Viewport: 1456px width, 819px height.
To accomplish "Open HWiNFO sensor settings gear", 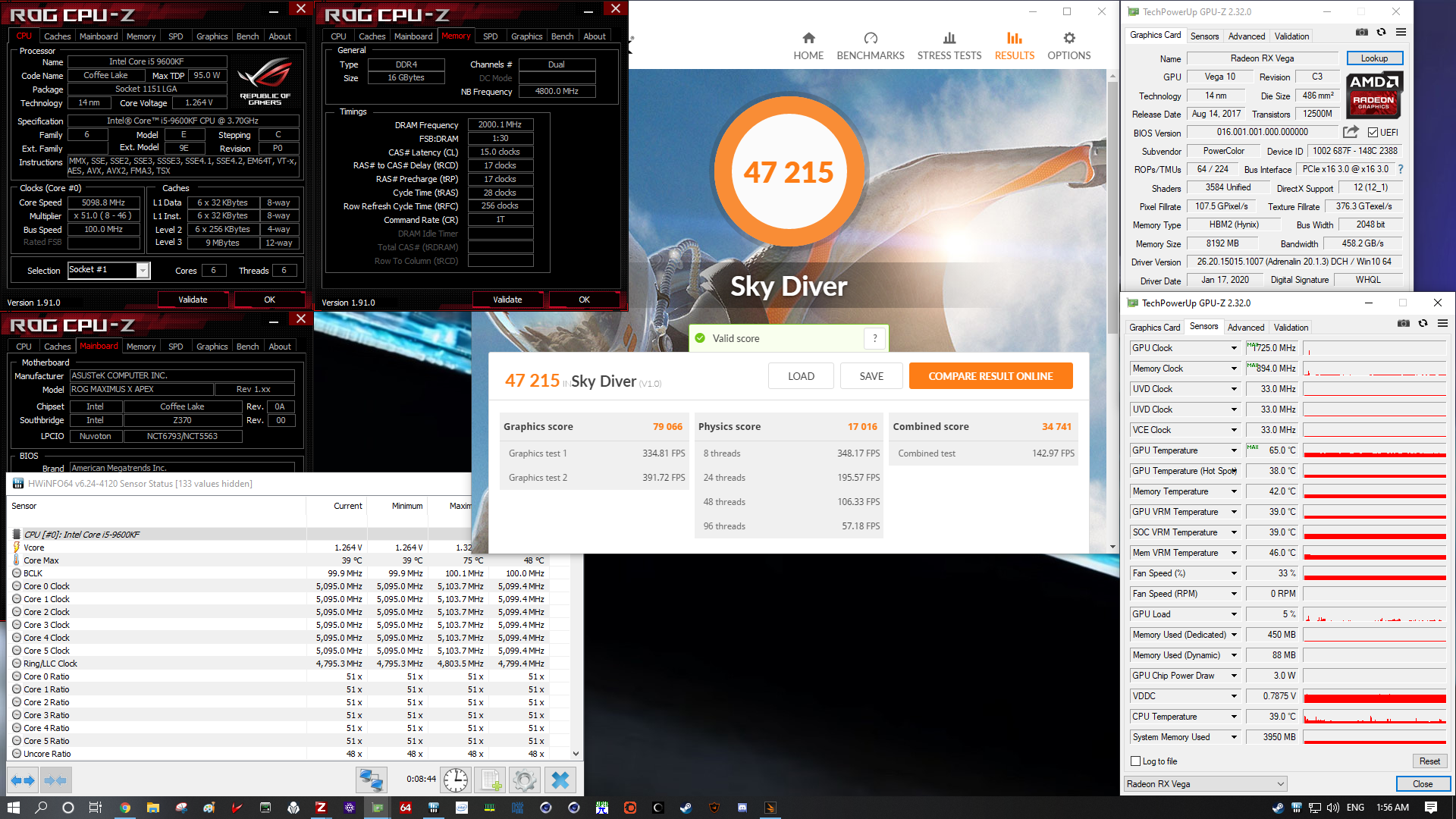I will point(524,780).
